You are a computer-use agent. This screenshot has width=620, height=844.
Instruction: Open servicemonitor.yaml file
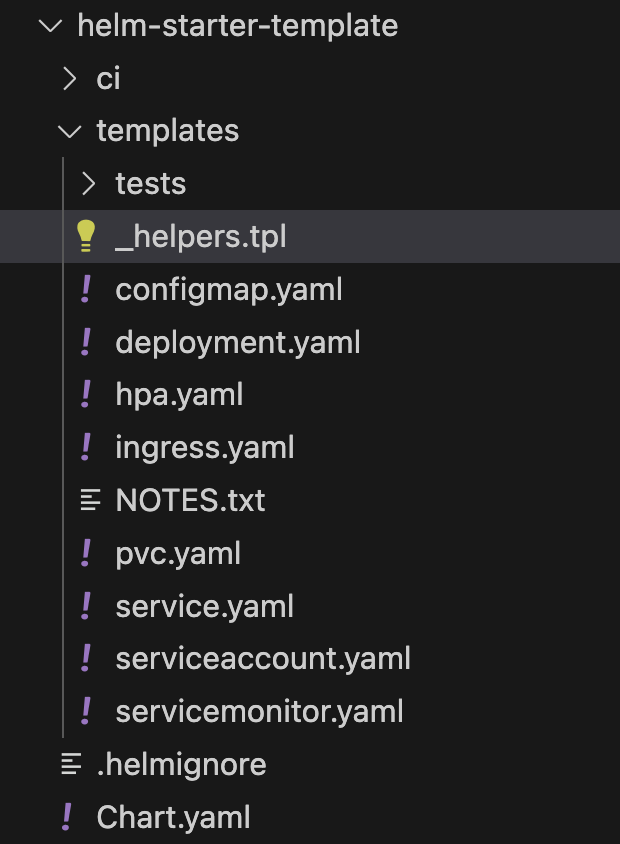[x=259, y=711]
